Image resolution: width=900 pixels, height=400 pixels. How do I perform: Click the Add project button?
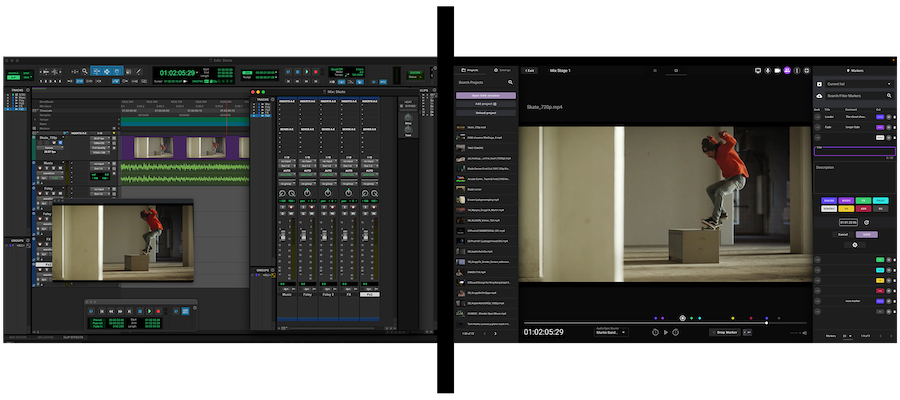point(486,104)
